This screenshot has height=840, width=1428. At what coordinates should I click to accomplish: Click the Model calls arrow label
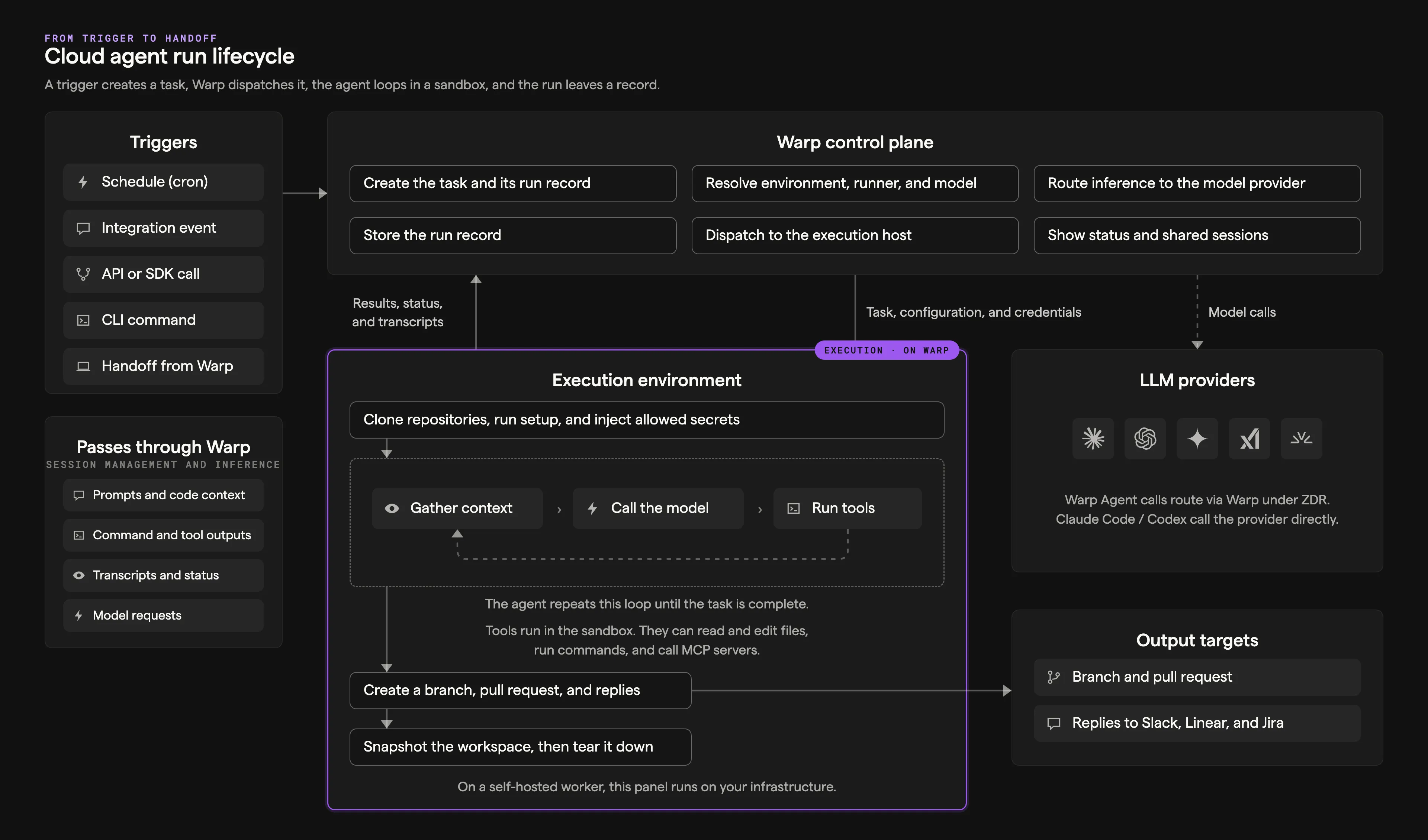coord(1242,313)
